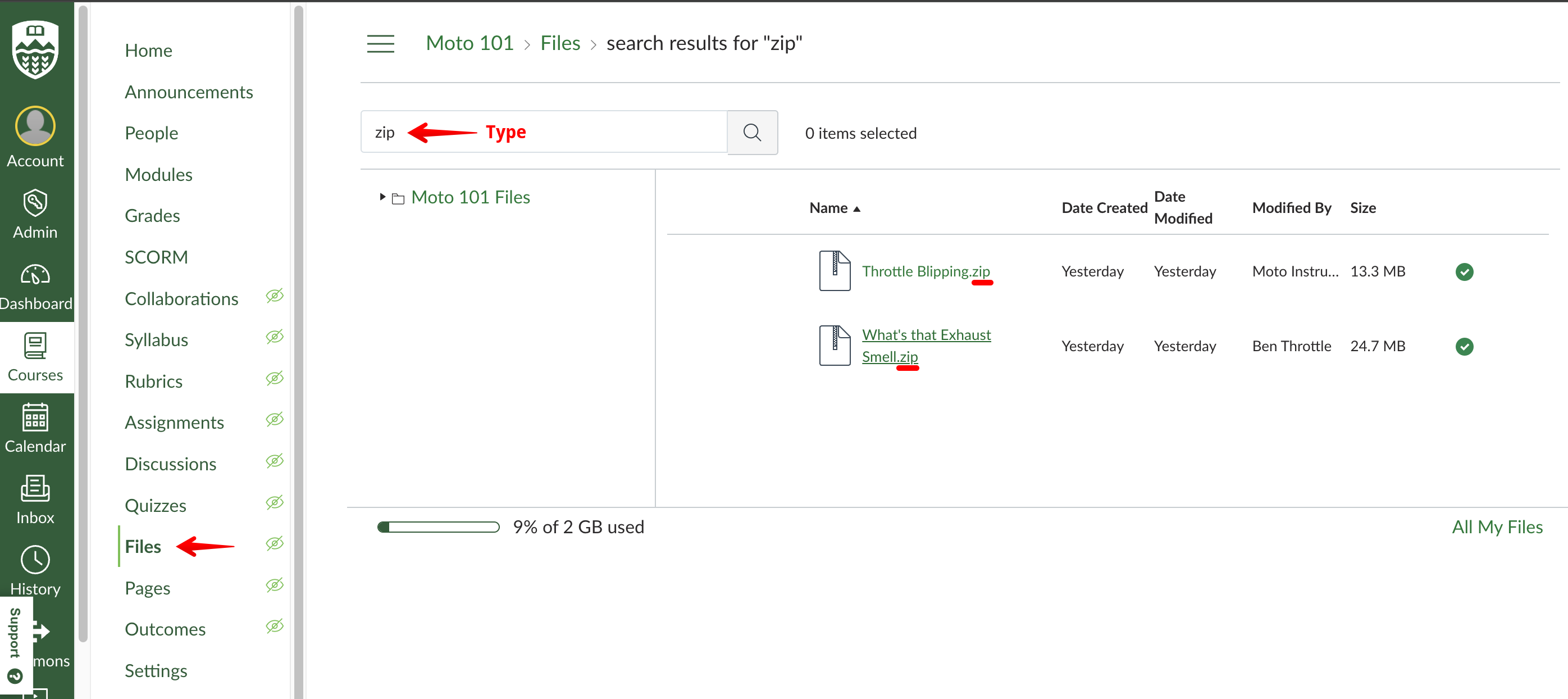Click the published status icon for Throttle Blipping.zip
The image size is (1568, 699).
pos(1464,271)
